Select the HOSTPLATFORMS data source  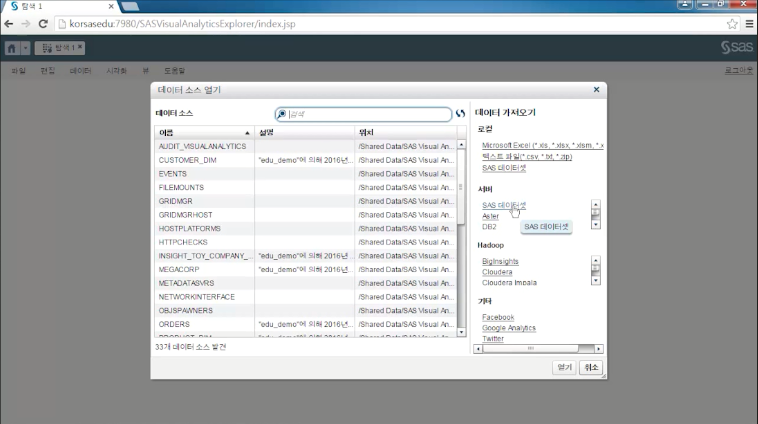(x=306, y=228)
